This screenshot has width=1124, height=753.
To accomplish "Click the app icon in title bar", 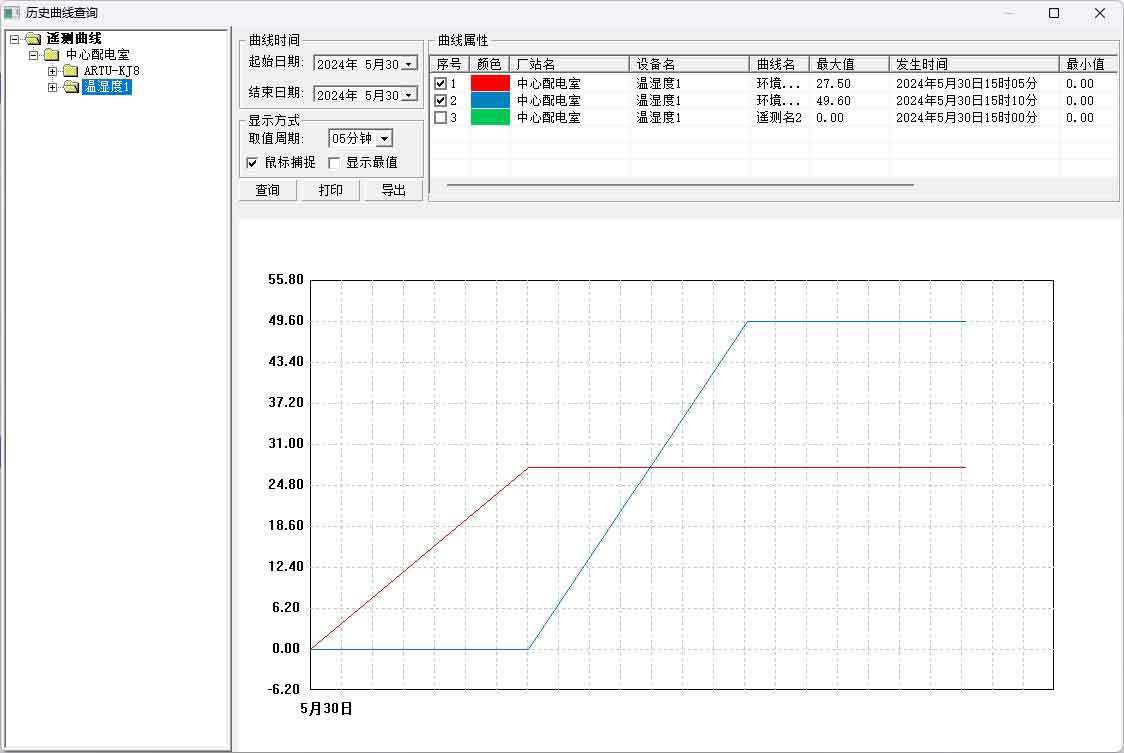I will (x=11, y=13).
